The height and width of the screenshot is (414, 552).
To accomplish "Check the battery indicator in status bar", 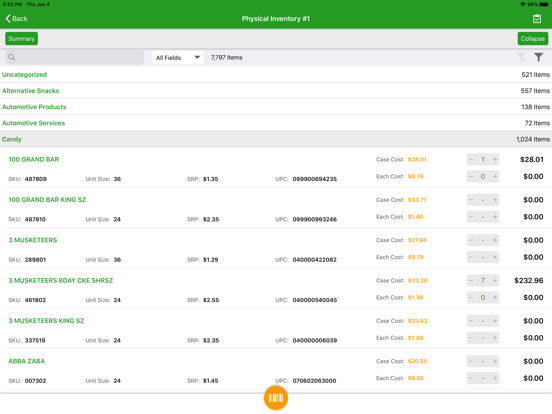I will point(544,4).
